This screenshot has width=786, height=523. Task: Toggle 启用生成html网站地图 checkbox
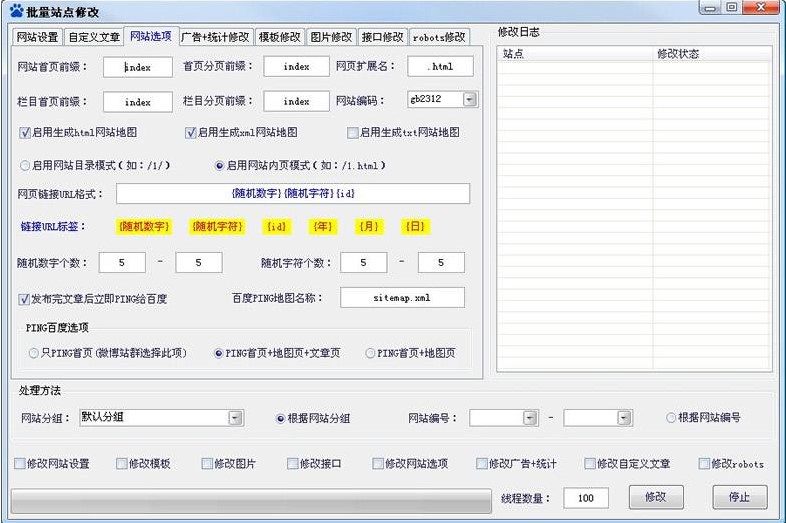(x=24, y=133)
